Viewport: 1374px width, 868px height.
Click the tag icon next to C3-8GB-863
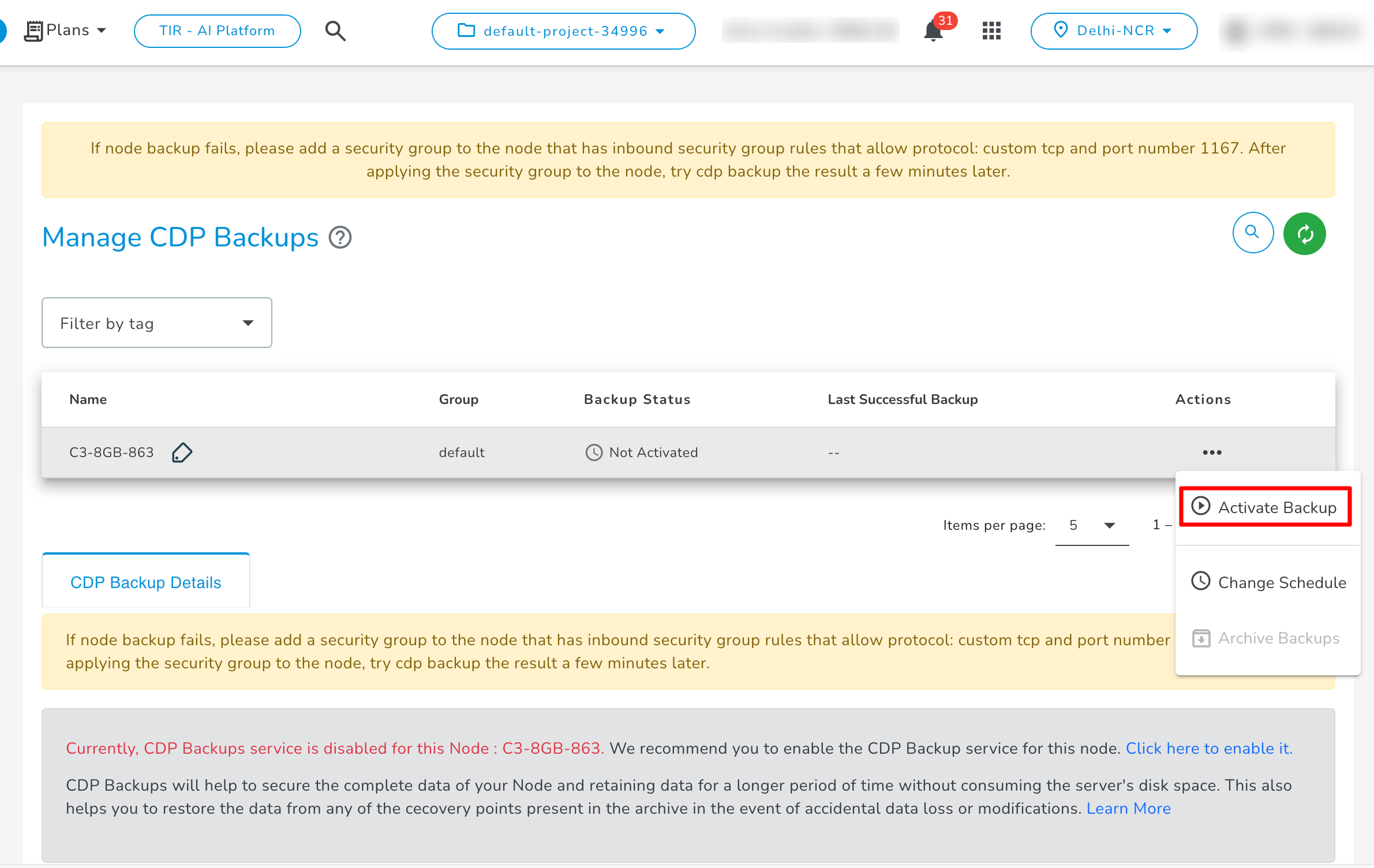point(182,452)
